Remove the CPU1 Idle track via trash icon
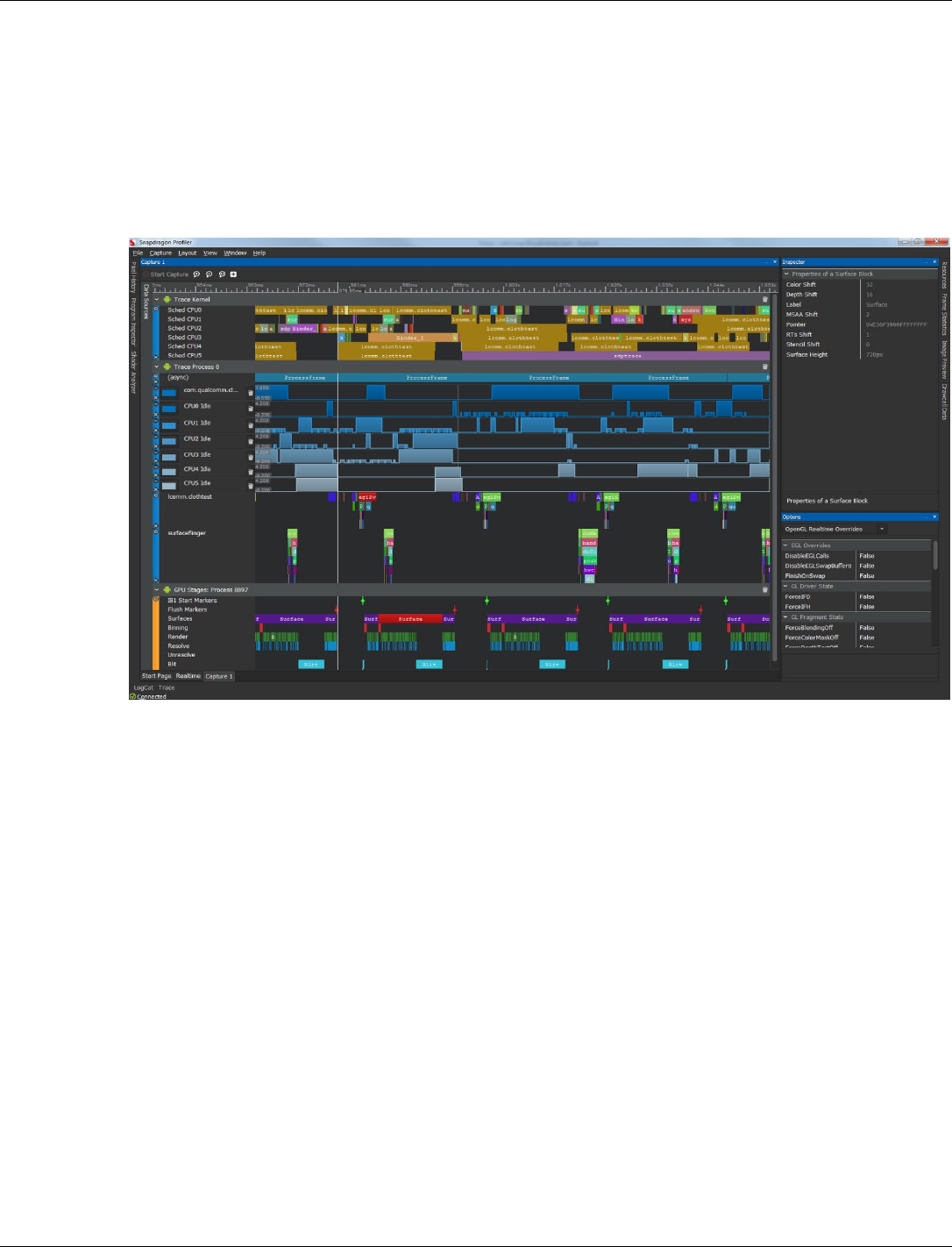 click(251, 425)
